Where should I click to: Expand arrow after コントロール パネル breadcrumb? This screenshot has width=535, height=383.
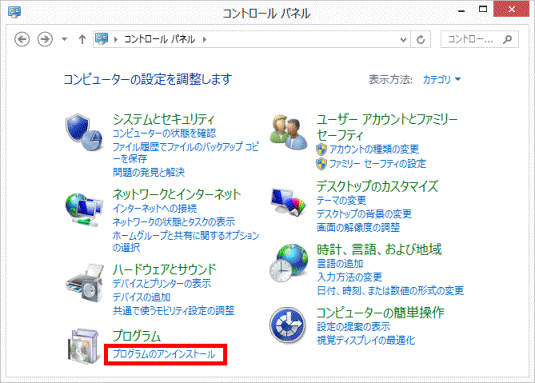[x=204, y=40]
